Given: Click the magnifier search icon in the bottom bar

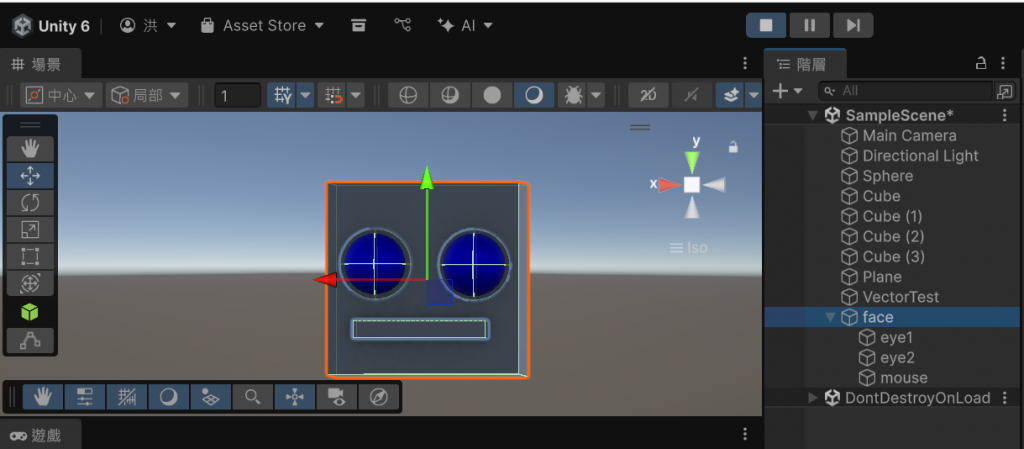Looking at the screenshot, I should click(252, 397).
